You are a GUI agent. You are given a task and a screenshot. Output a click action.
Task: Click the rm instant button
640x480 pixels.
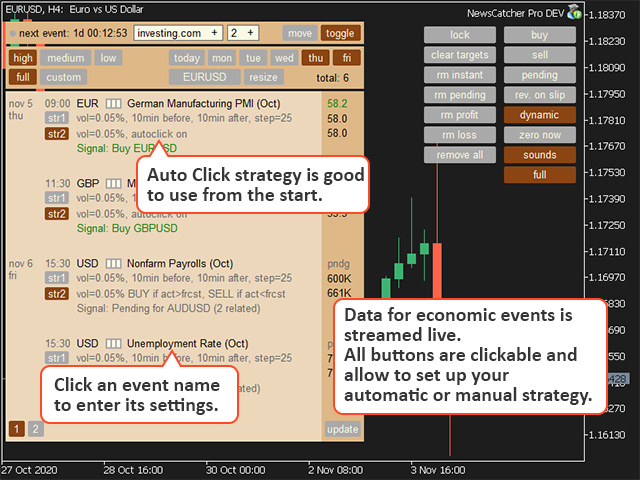460,75
